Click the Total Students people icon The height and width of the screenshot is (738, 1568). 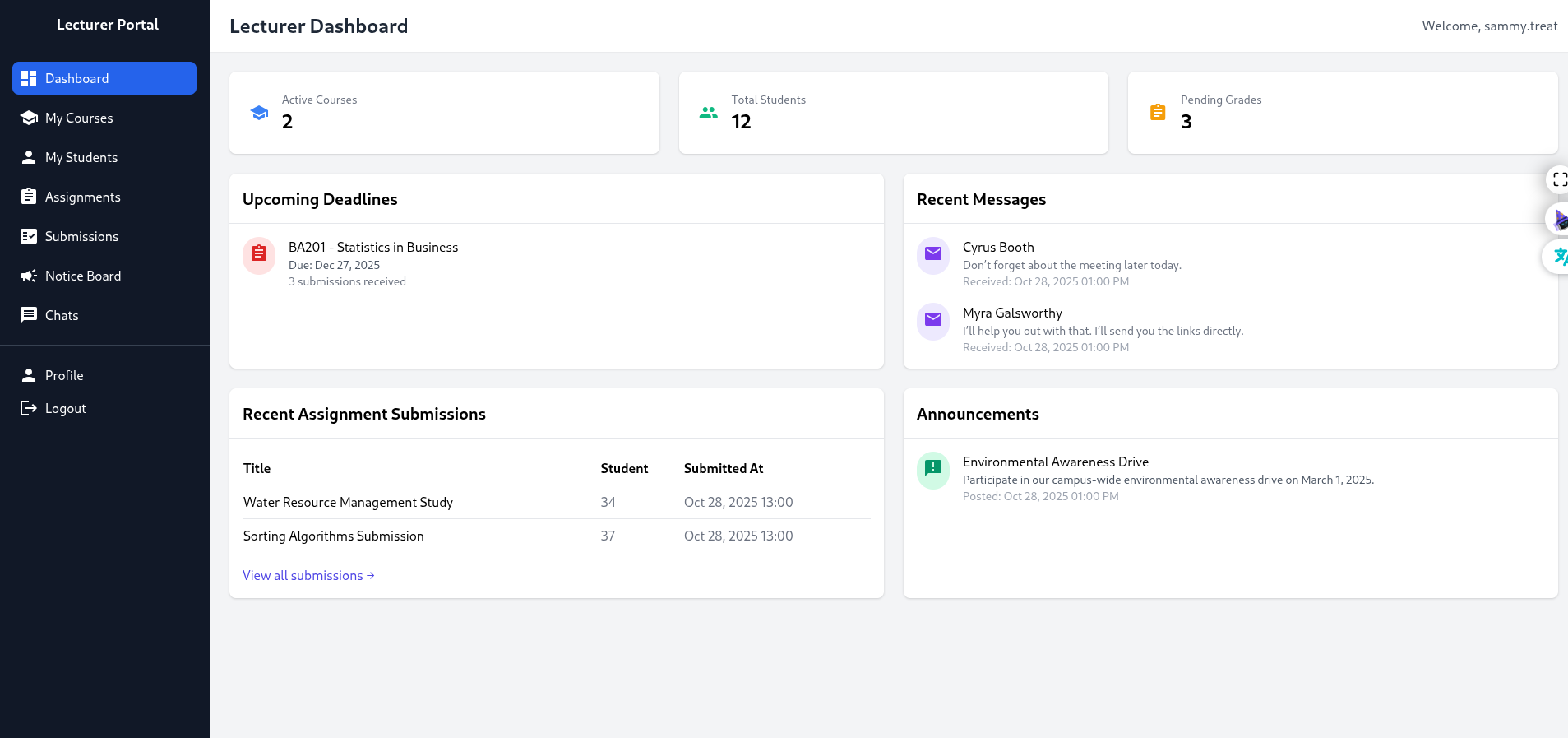click(708, 113)
